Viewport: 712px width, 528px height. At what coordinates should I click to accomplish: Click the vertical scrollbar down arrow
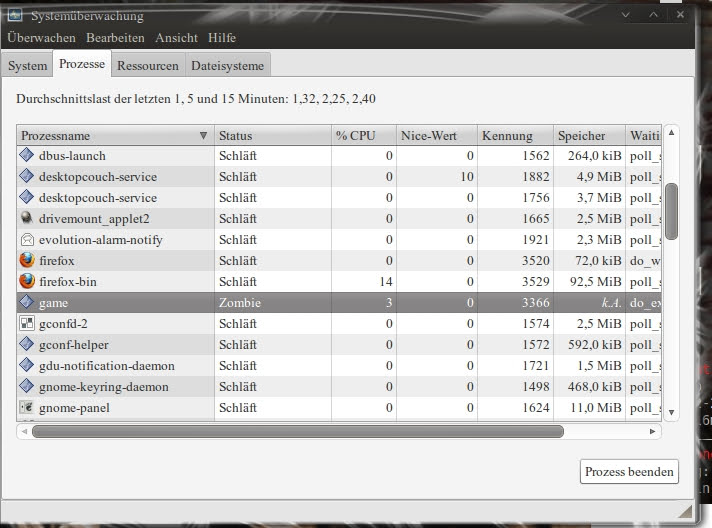[671, 412]
